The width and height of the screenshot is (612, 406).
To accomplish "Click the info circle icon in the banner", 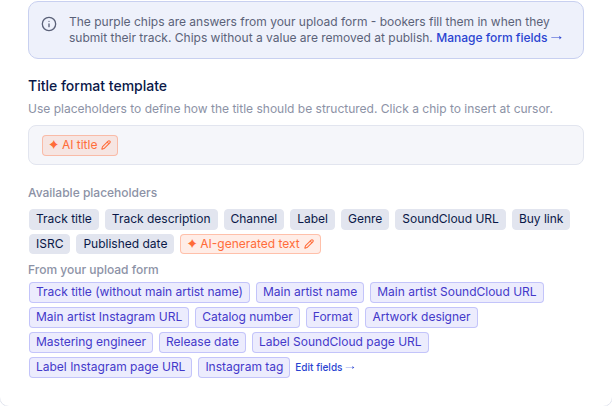I will [x=49, y=24].
